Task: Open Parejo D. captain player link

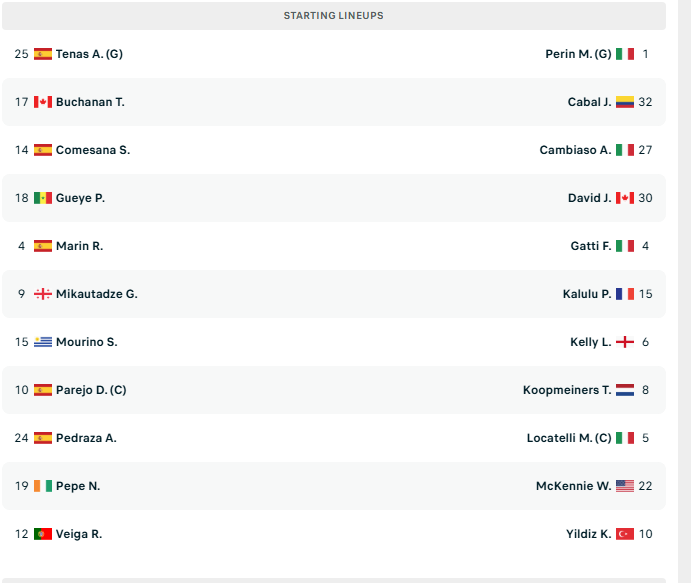Action: click(91, 390)
